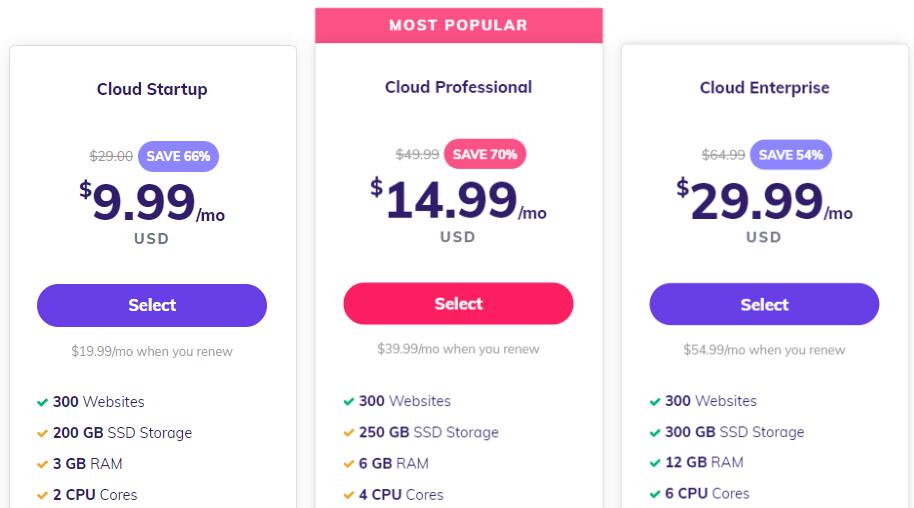Viewport: 914px width, 508px height.
Task: Click the SAVE 70% badge
Action: pyautogui.click(x=485, y=154)
